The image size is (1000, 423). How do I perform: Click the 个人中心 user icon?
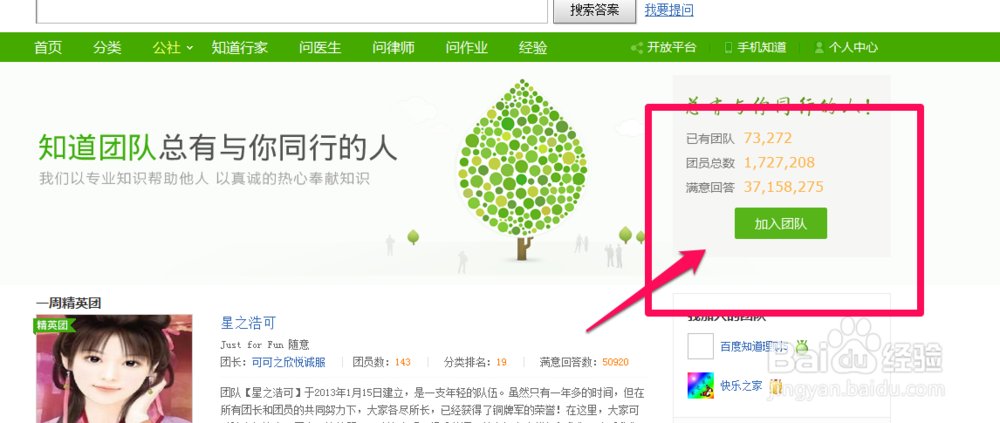pos(820,48)
